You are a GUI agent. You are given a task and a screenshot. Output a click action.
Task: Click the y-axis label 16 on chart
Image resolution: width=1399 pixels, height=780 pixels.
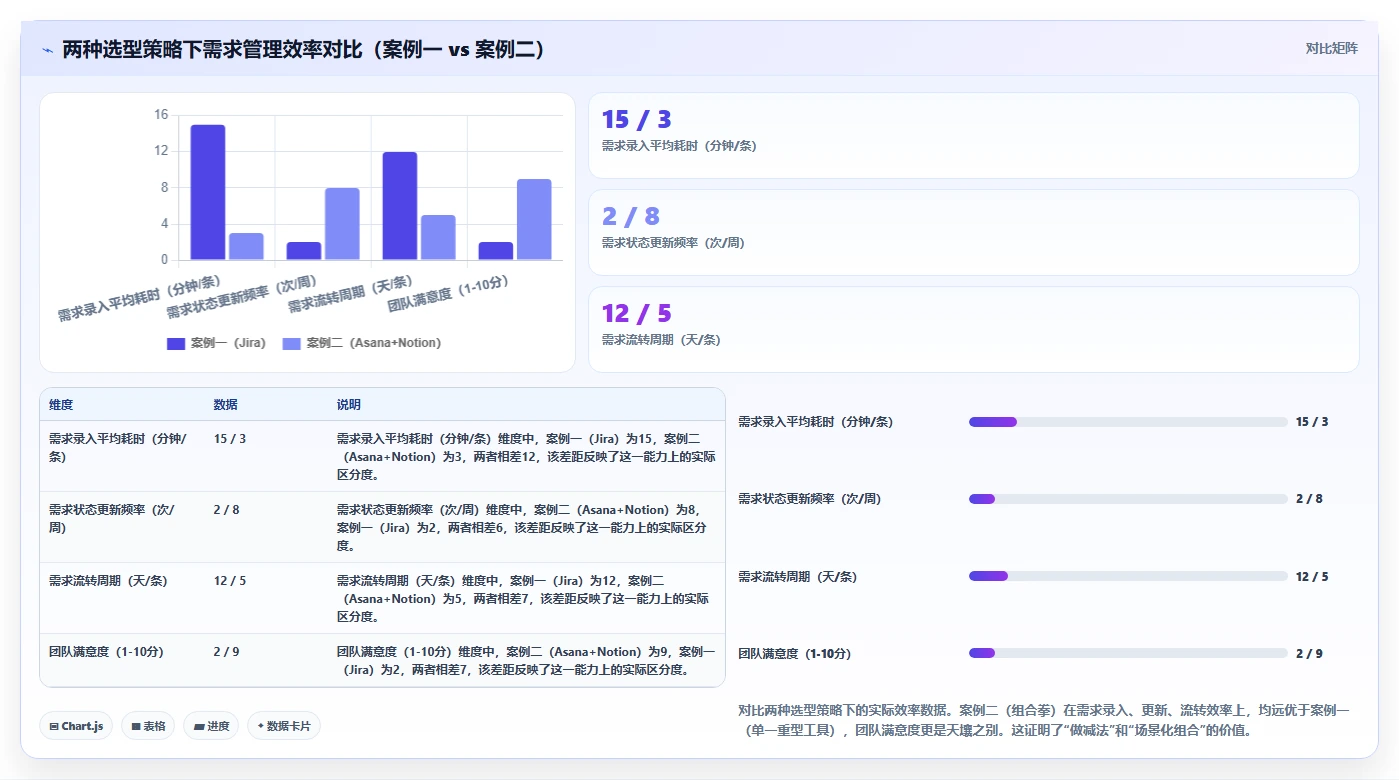161,115
